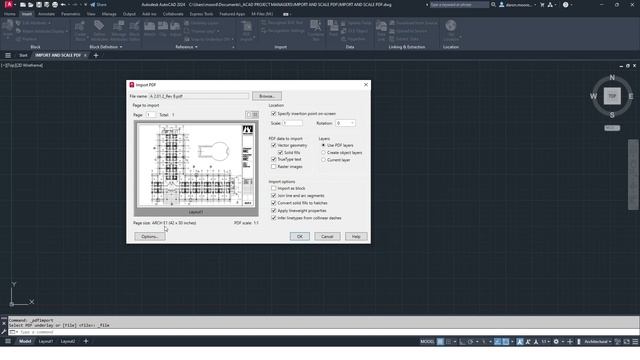Open the AutoCAD application menu
Image resolution: width=640 pixels, height=360 pixels.
pos(9,4)
